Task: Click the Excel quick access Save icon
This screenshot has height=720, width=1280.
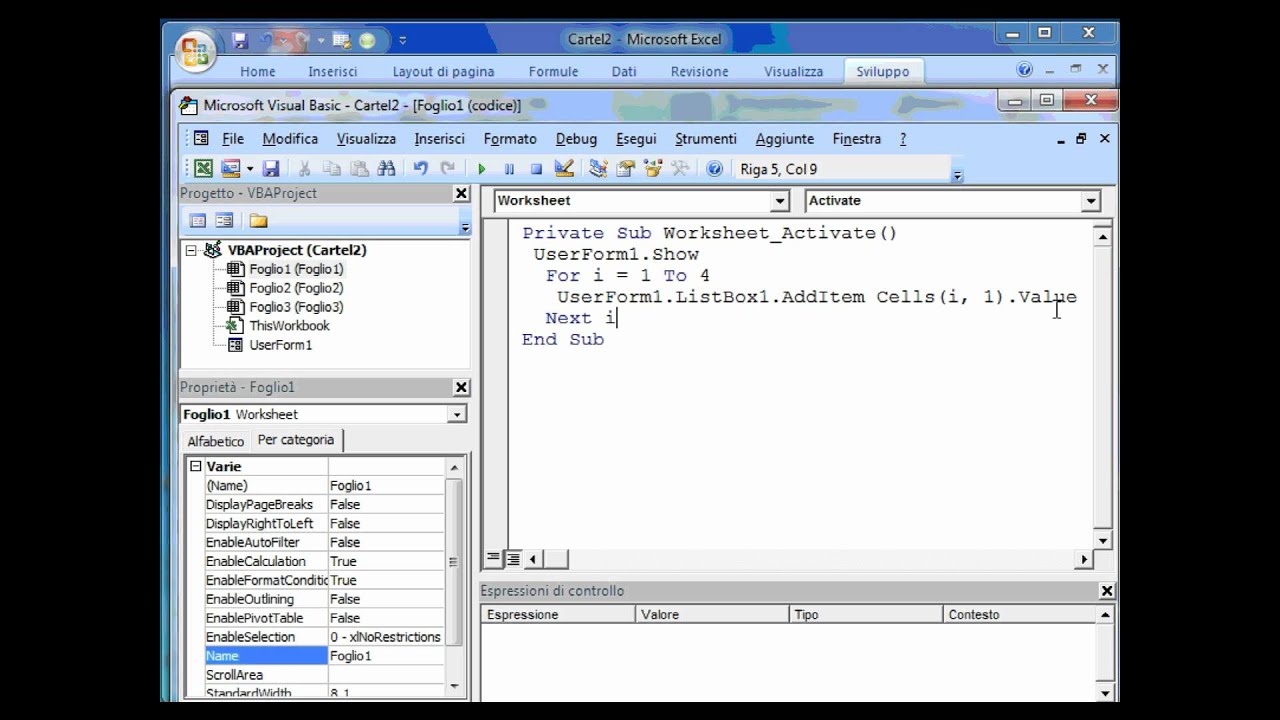Action: point(240,41)
